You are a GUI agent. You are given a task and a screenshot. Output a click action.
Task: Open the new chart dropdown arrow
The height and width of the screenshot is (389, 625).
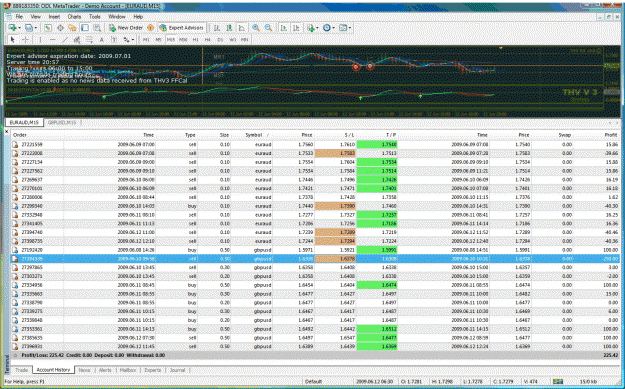(19, 28)
